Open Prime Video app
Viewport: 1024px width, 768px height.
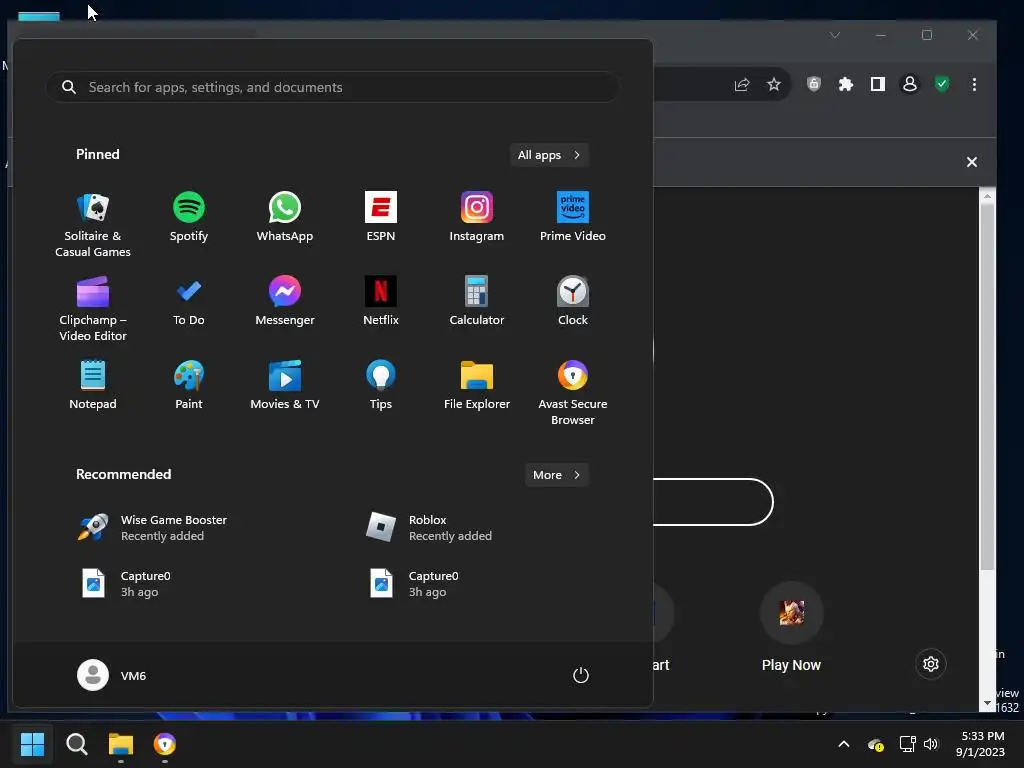click(x=573, y=217)
